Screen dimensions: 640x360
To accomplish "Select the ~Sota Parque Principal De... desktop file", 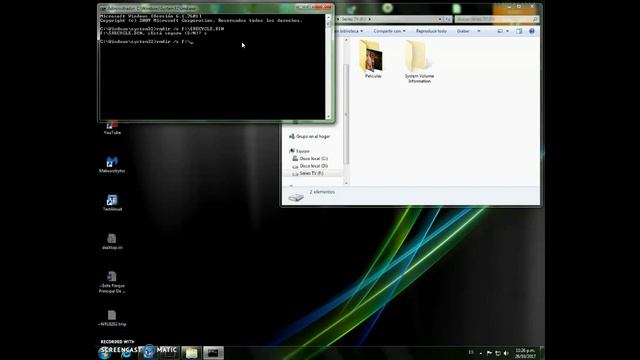I will [112, 282].
